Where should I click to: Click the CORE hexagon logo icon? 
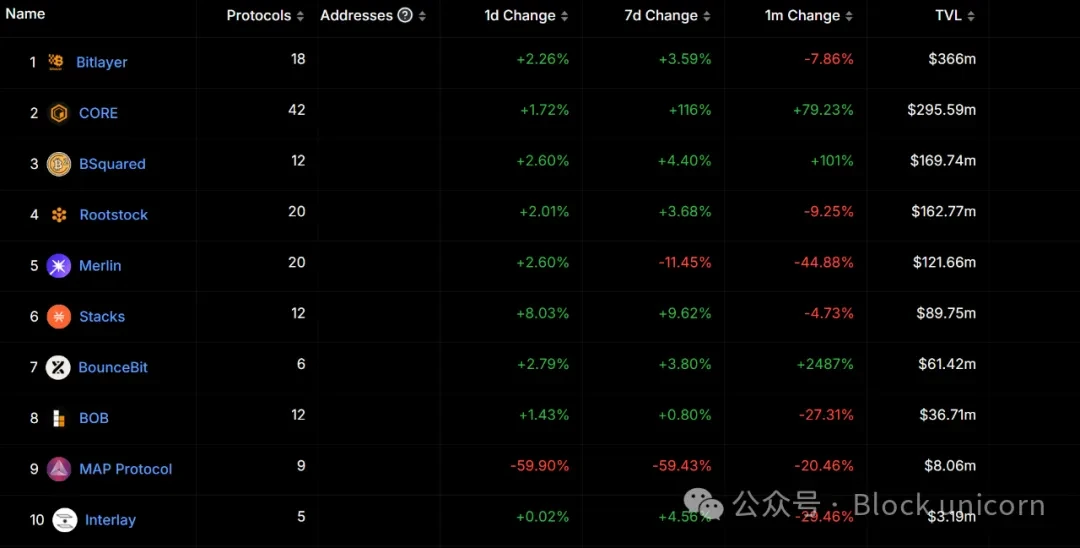[59, 113]
